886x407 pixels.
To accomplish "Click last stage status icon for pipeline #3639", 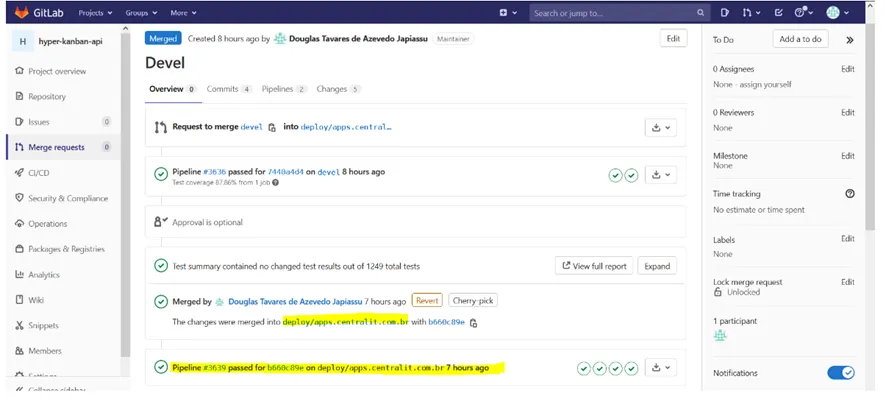I will tap(631, 369).
